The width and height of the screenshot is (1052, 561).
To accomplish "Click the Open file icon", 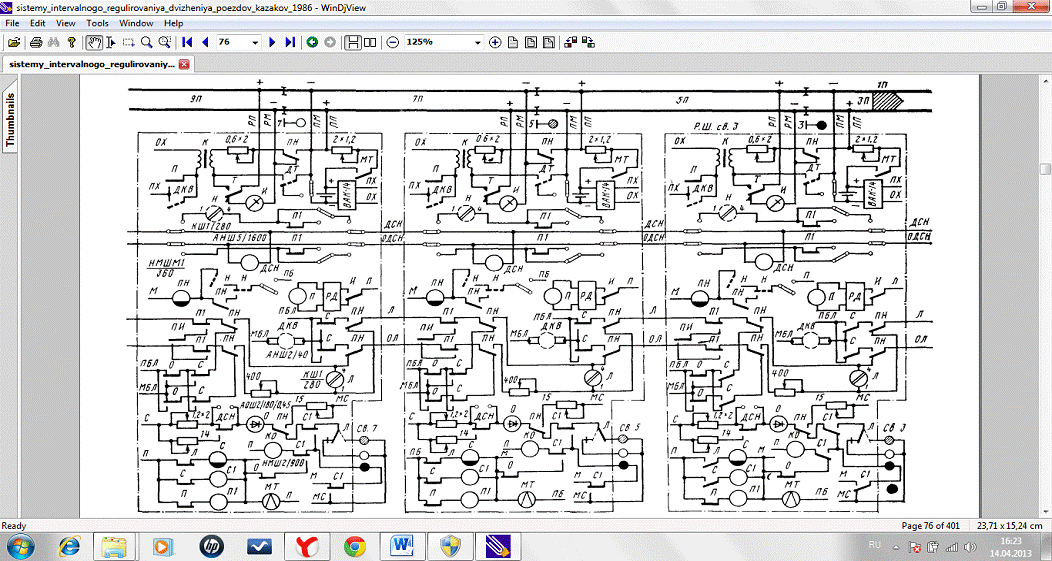I will (13, 43).
